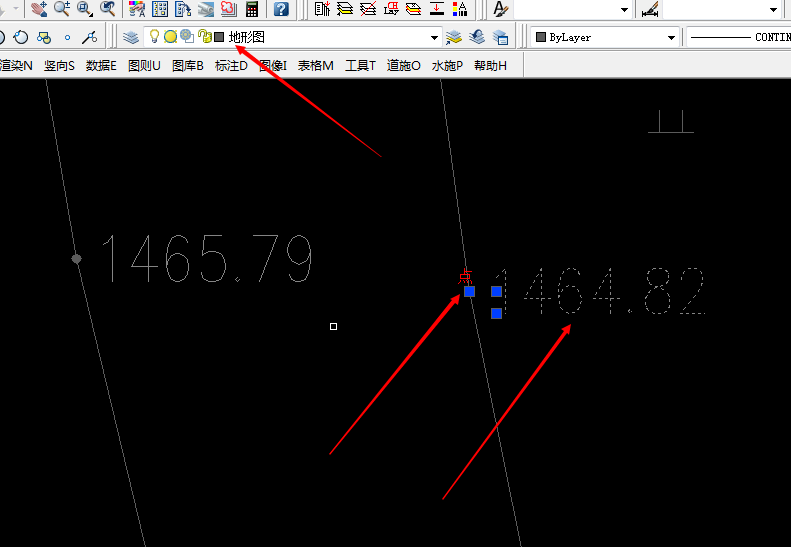Toggle freeze/thaw sun icon for 地形图 layer
The image size is (791, 547).
point(171,37)
